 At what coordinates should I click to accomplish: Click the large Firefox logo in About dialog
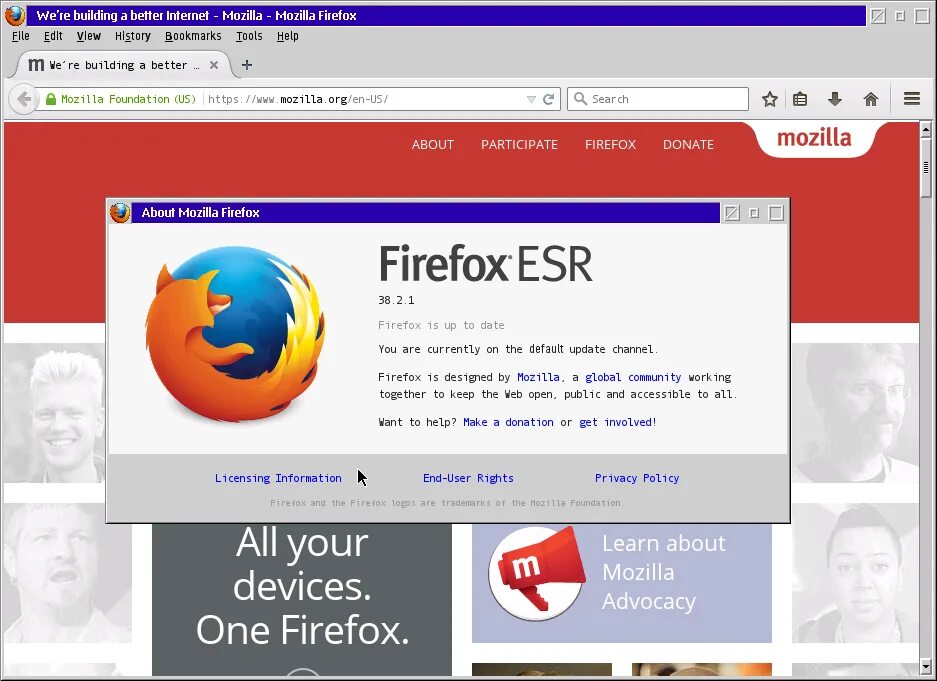[235, 335]
